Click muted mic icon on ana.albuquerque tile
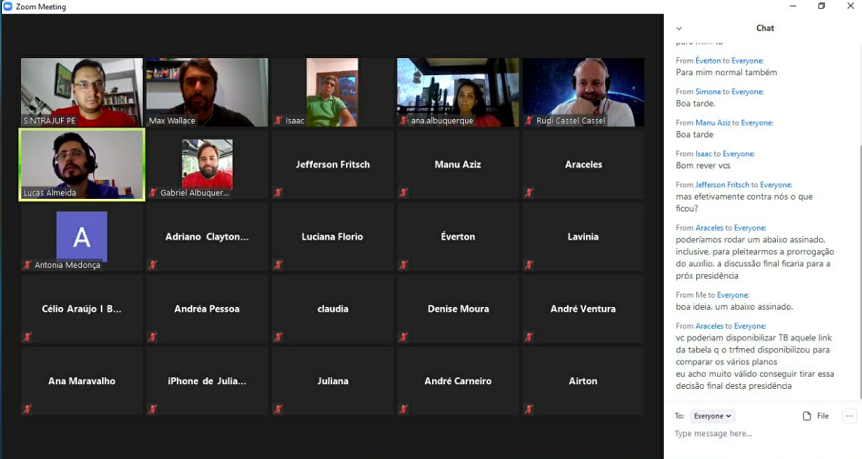 pyautogui.click(x=404, y=121)
